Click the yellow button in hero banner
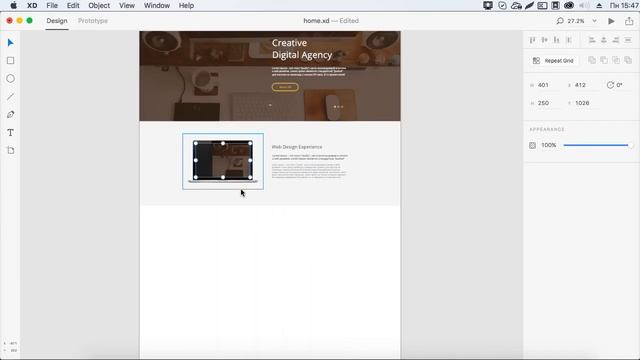This screenshot has height=360, width=640. [x=285, y=87]
